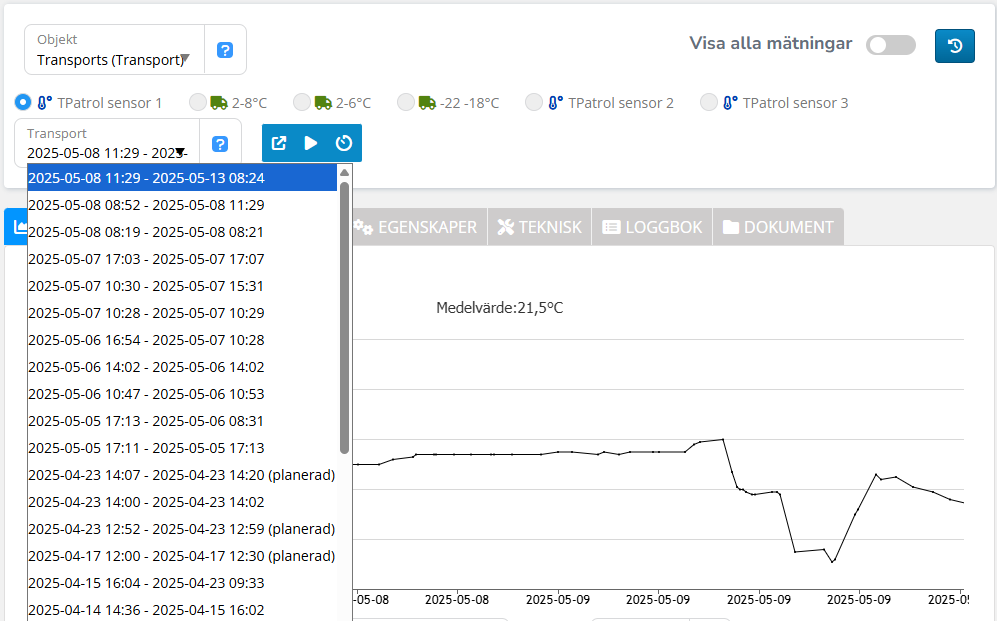Image resolution: width=997 pixels, height=621 pixels.
Task: Open the DOKUMENT tab
Action: coord(777,227)
